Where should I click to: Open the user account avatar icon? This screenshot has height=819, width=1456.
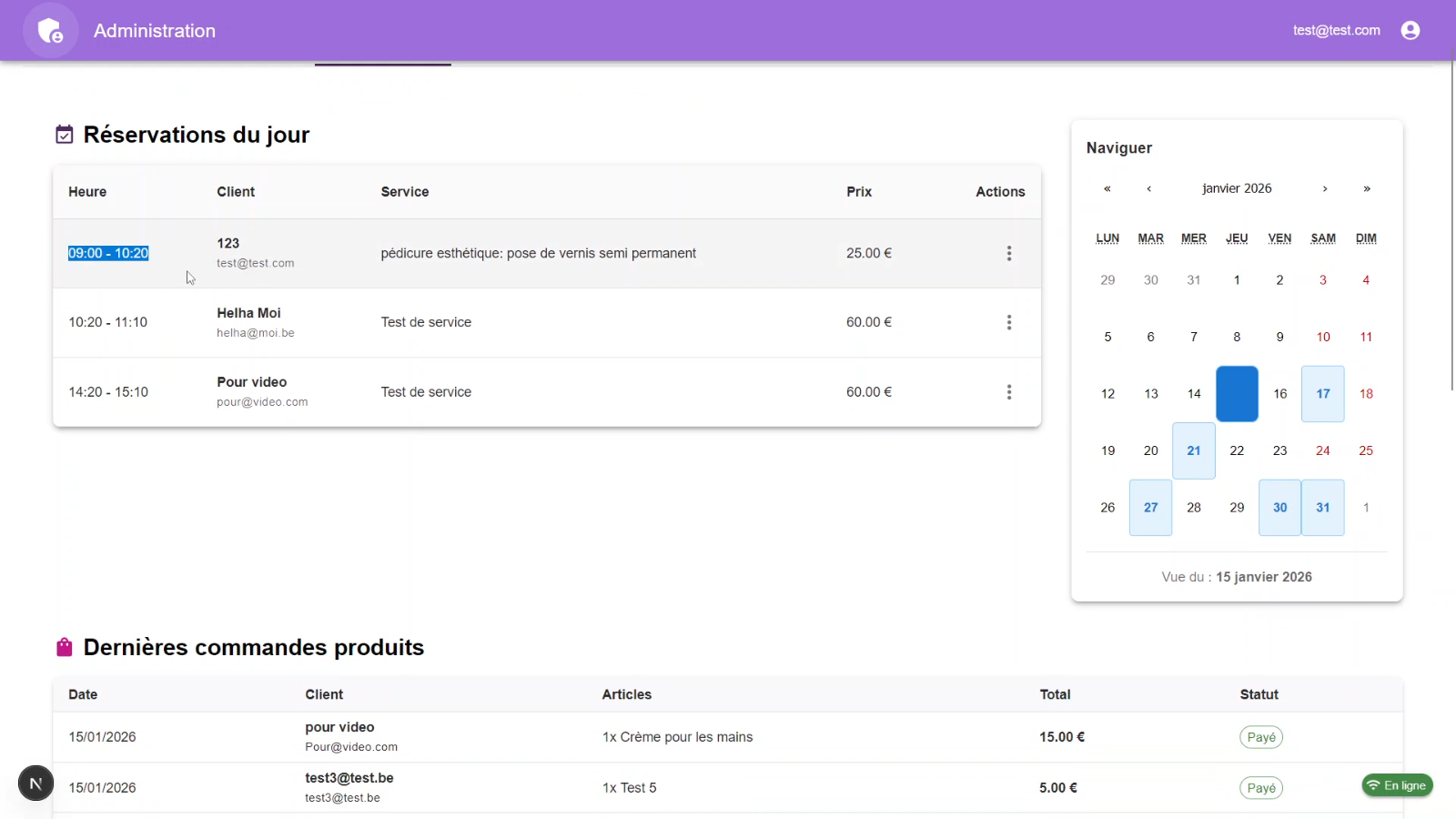coord(1410,31)
